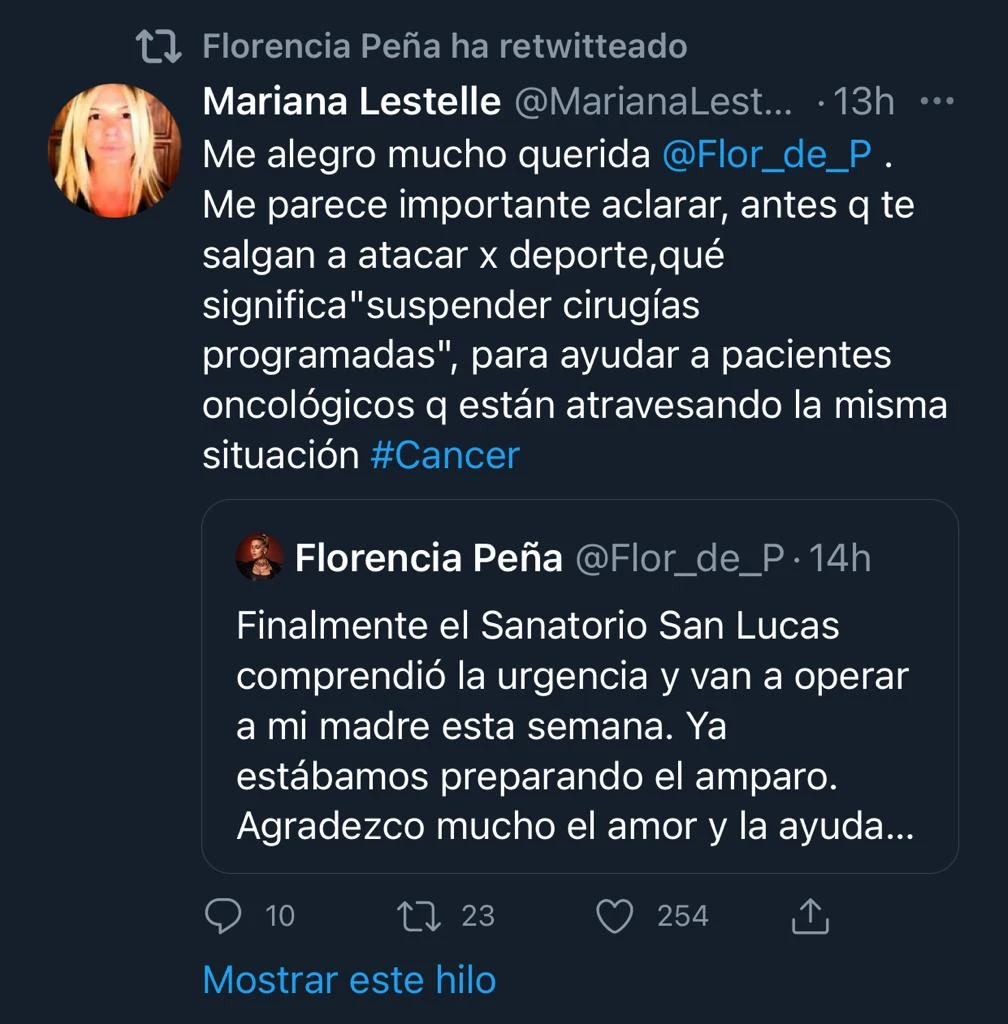Tap the retweet arrows icon

417,915
